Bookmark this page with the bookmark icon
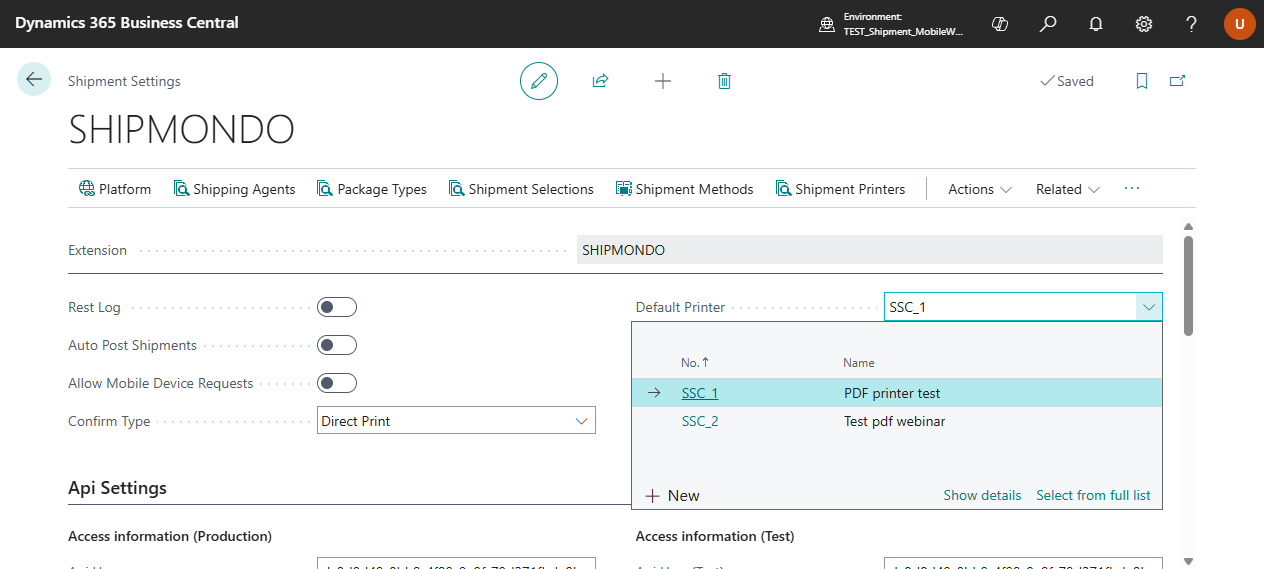The height and width of the screenshot is (569, 1264). (x=1142, y=81)
